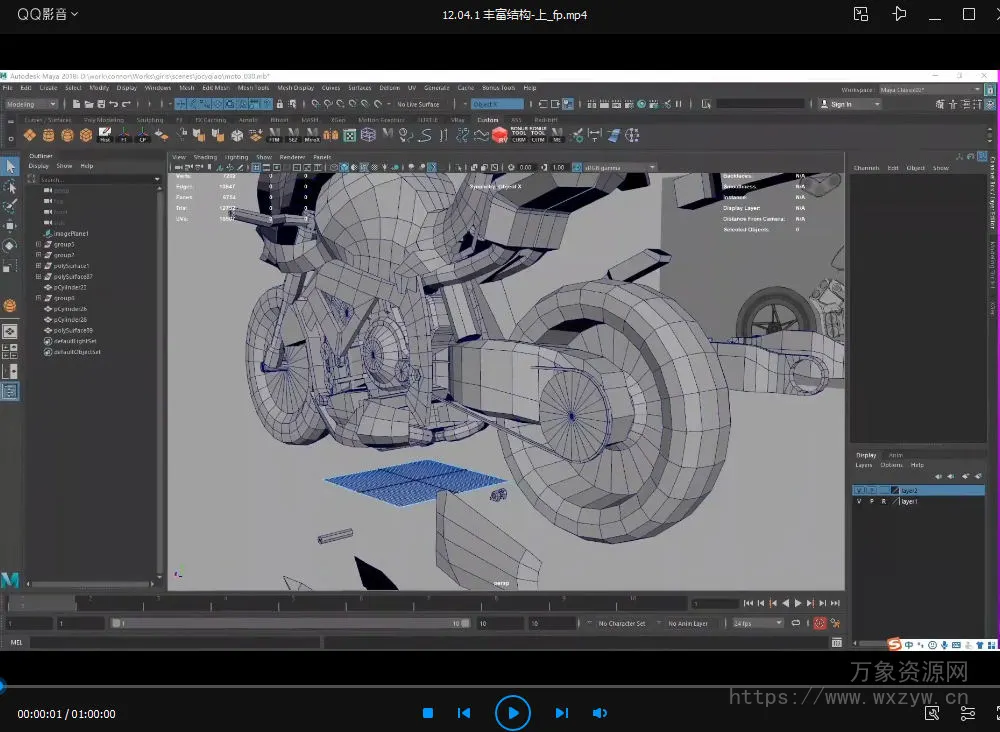Skip to the next video
Image resolution: width=1000 pixels, height=732 pixels.
[x=561, y=713]
